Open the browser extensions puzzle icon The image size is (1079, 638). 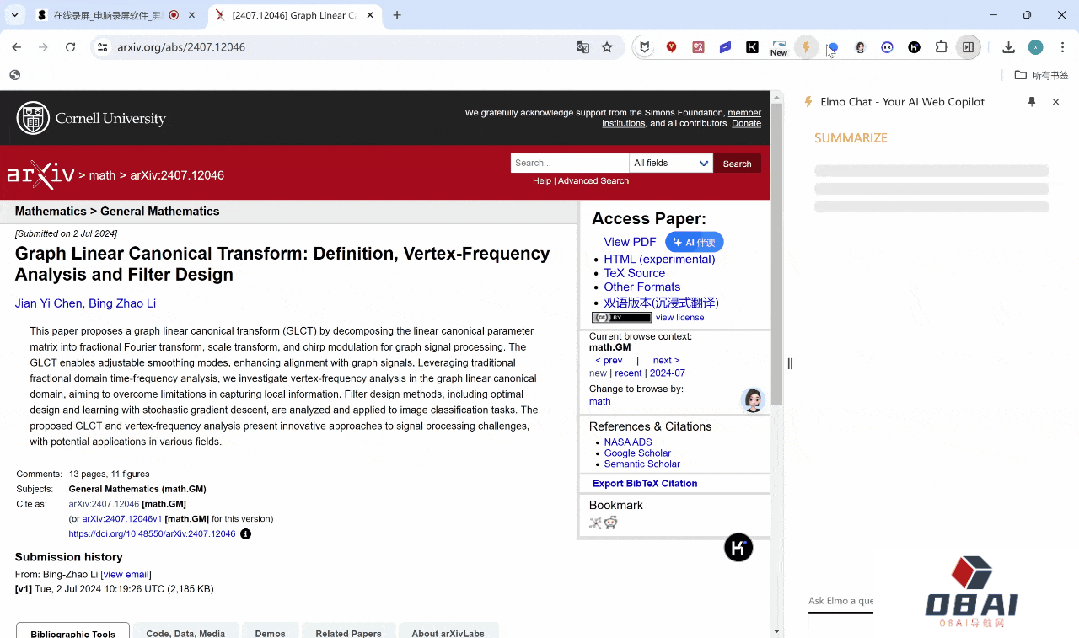[941, 47]
